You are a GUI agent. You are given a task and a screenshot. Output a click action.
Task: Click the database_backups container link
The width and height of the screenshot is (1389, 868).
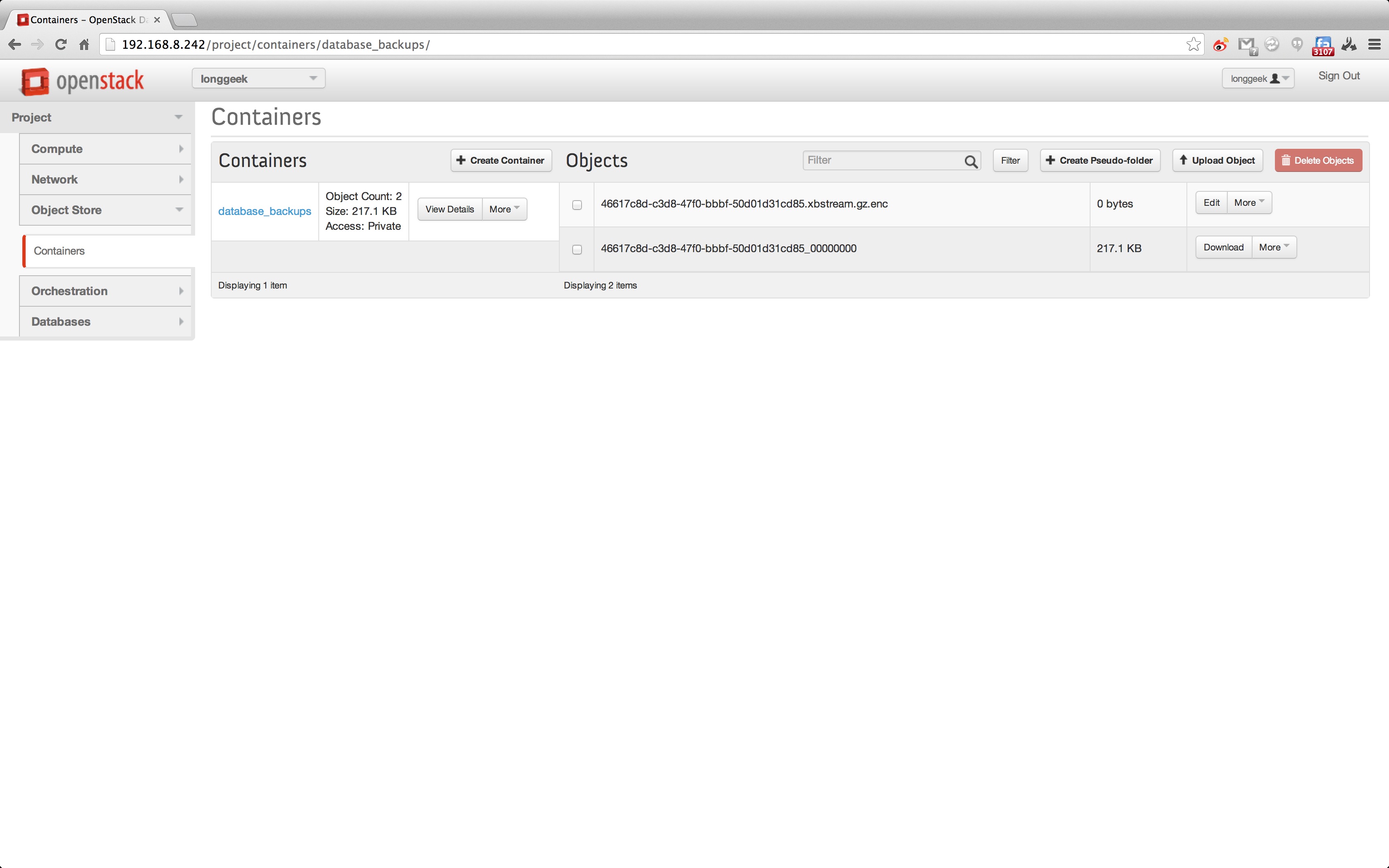click(x=264, y=210)
